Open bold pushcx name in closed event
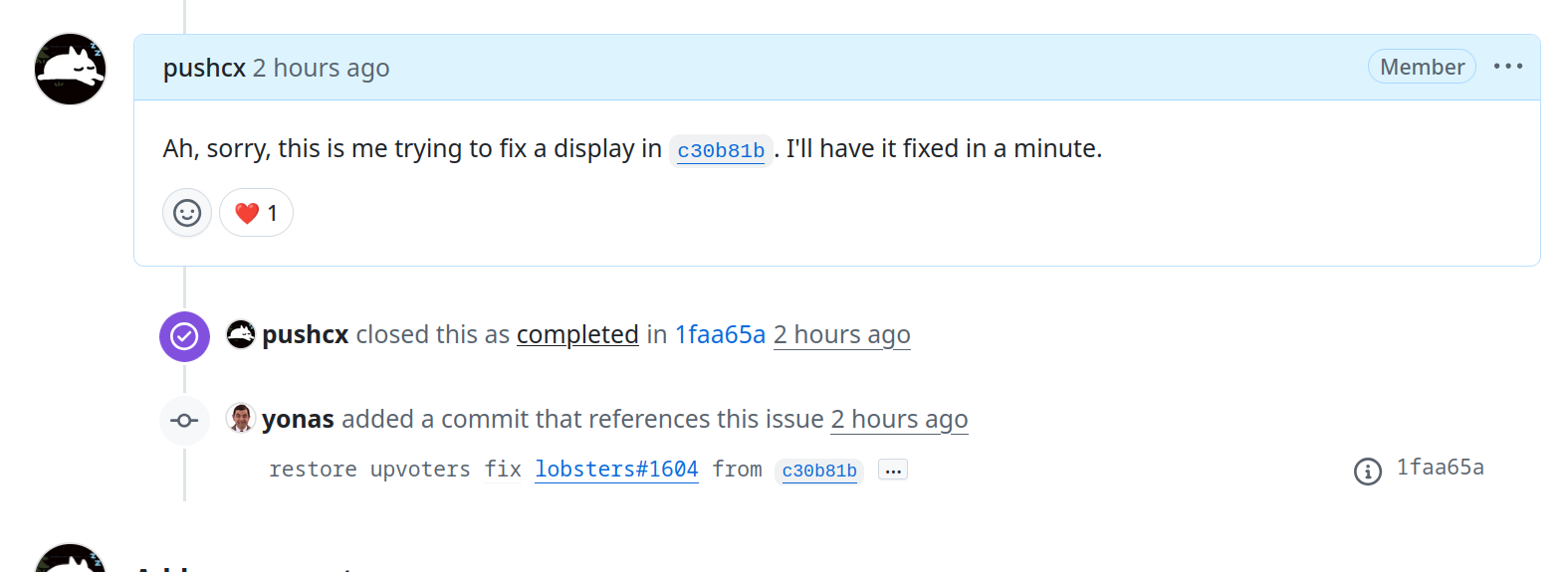1568x572 pixels. (305, 334)
